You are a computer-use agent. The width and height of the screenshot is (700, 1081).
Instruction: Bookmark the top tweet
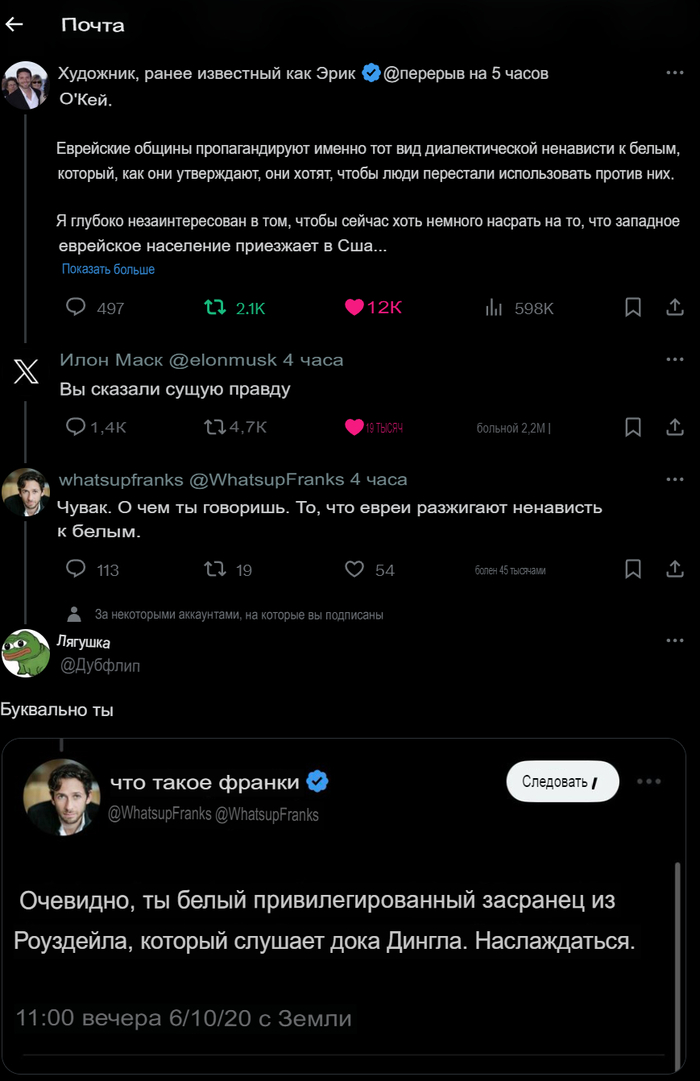(x=633, y=308)
